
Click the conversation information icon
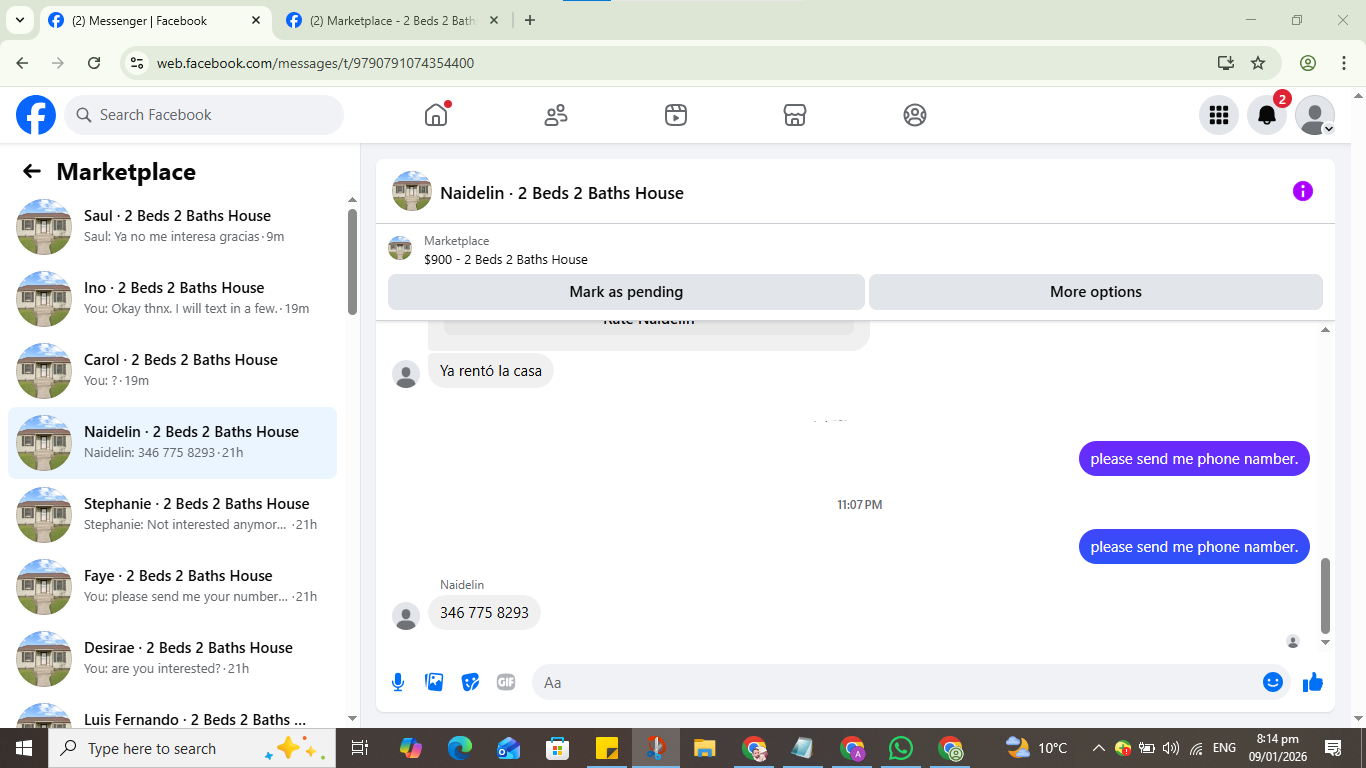pos(1302,191)
